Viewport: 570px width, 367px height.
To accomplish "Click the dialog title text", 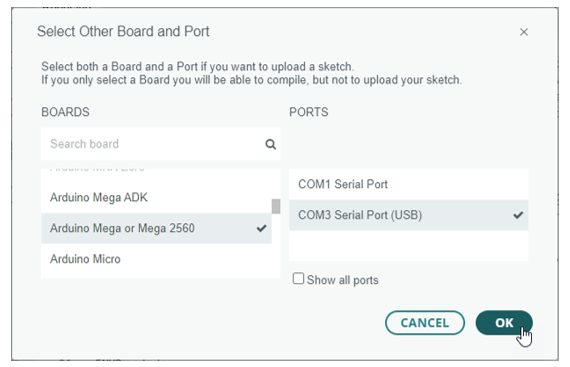I will pos(123,32).
